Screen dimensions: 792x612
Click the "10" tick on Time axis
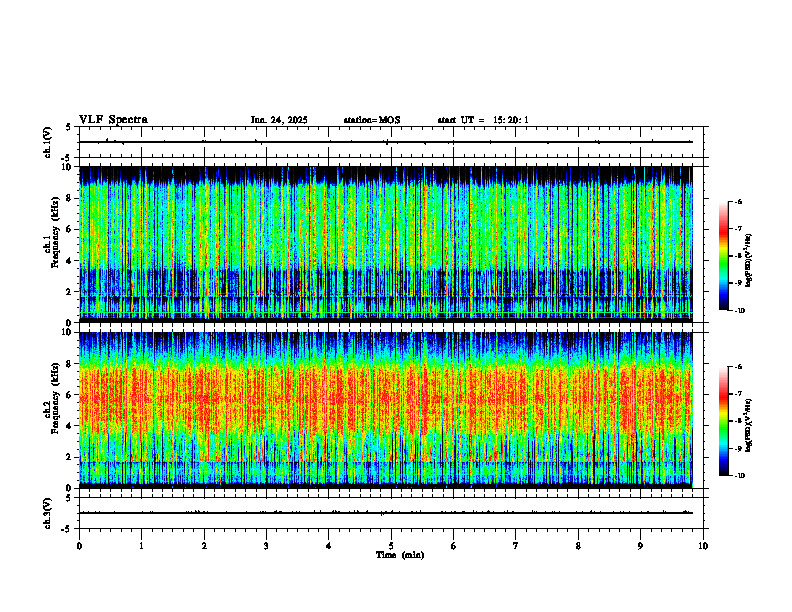point(703,546)
